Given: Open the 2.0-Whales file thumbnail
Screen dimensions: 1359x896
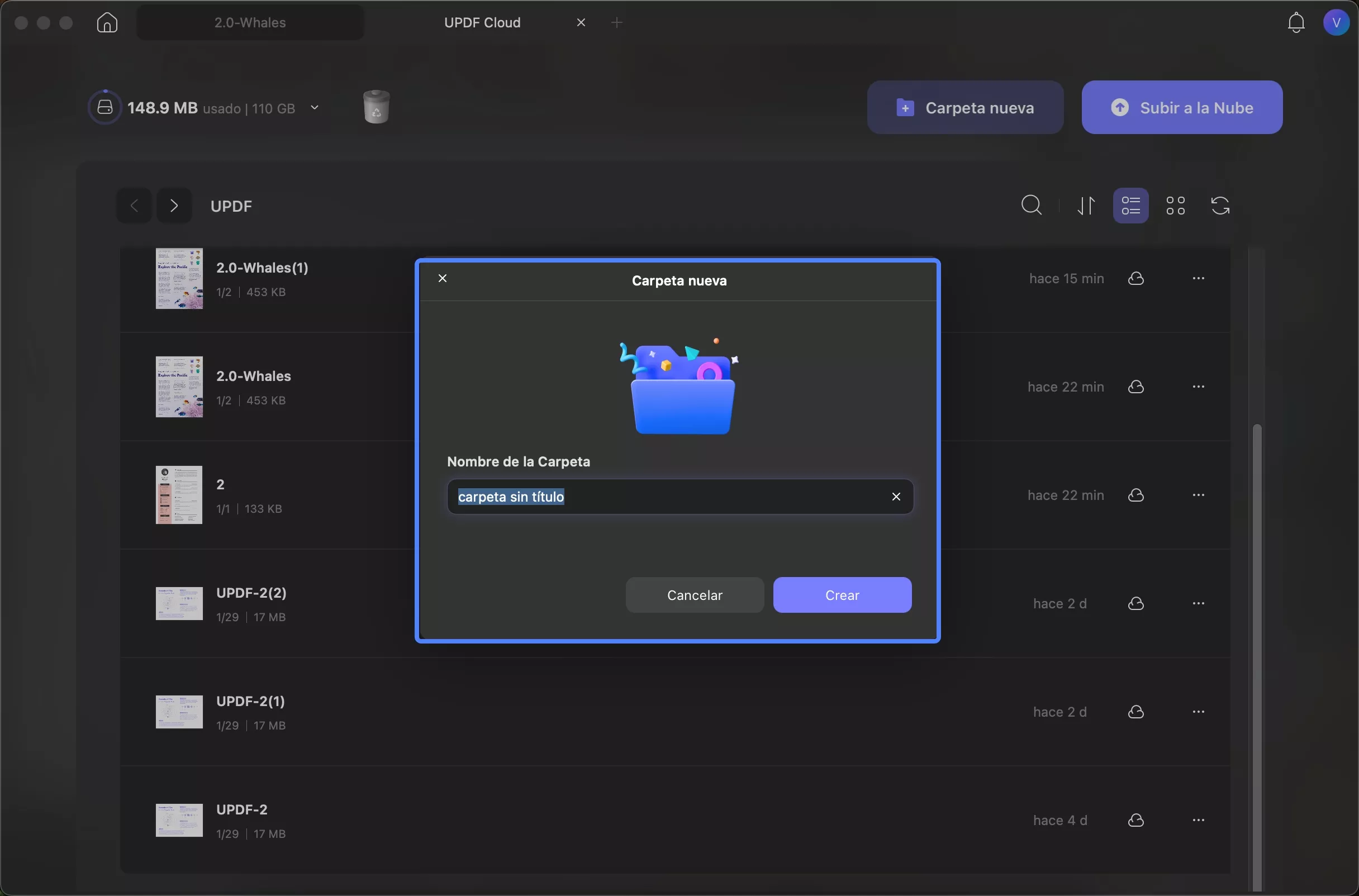Looking at the screenshot, I should 179,387.
